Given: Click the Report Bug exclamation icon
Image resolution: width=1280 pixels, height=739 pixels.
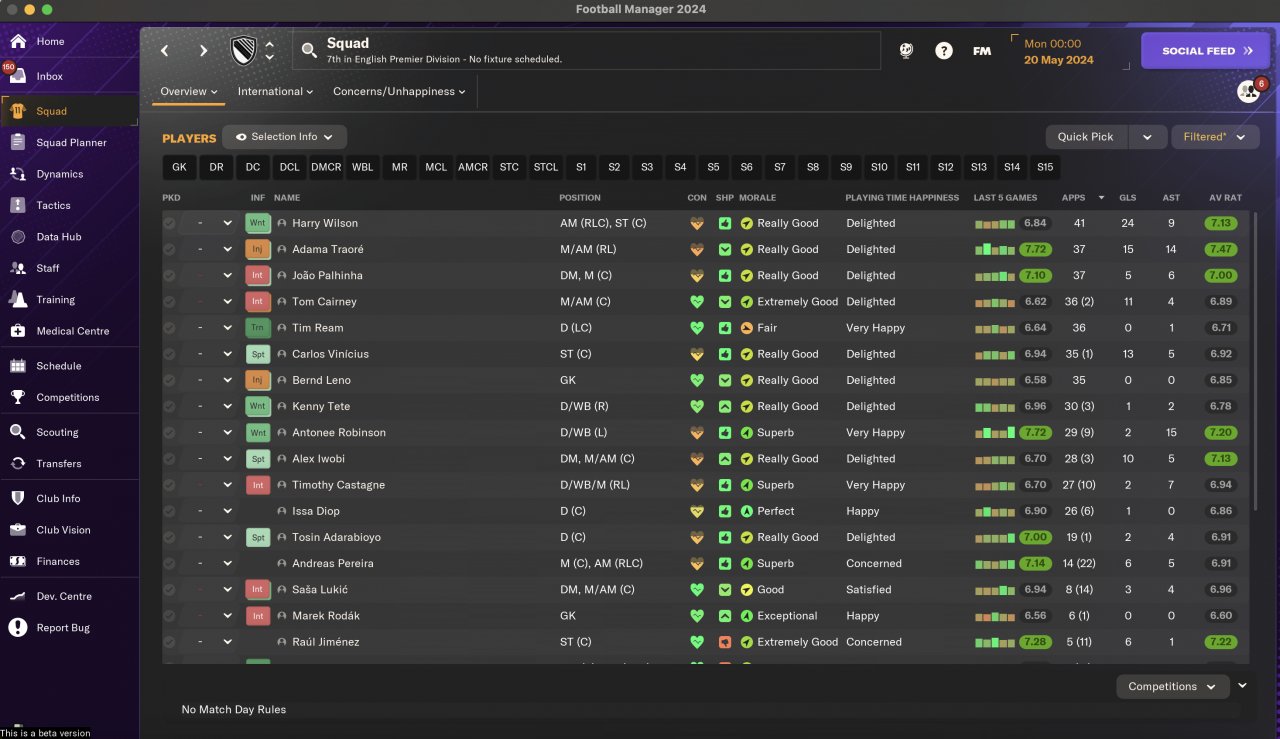Looking at the screenshot, I should pos(18,628).
